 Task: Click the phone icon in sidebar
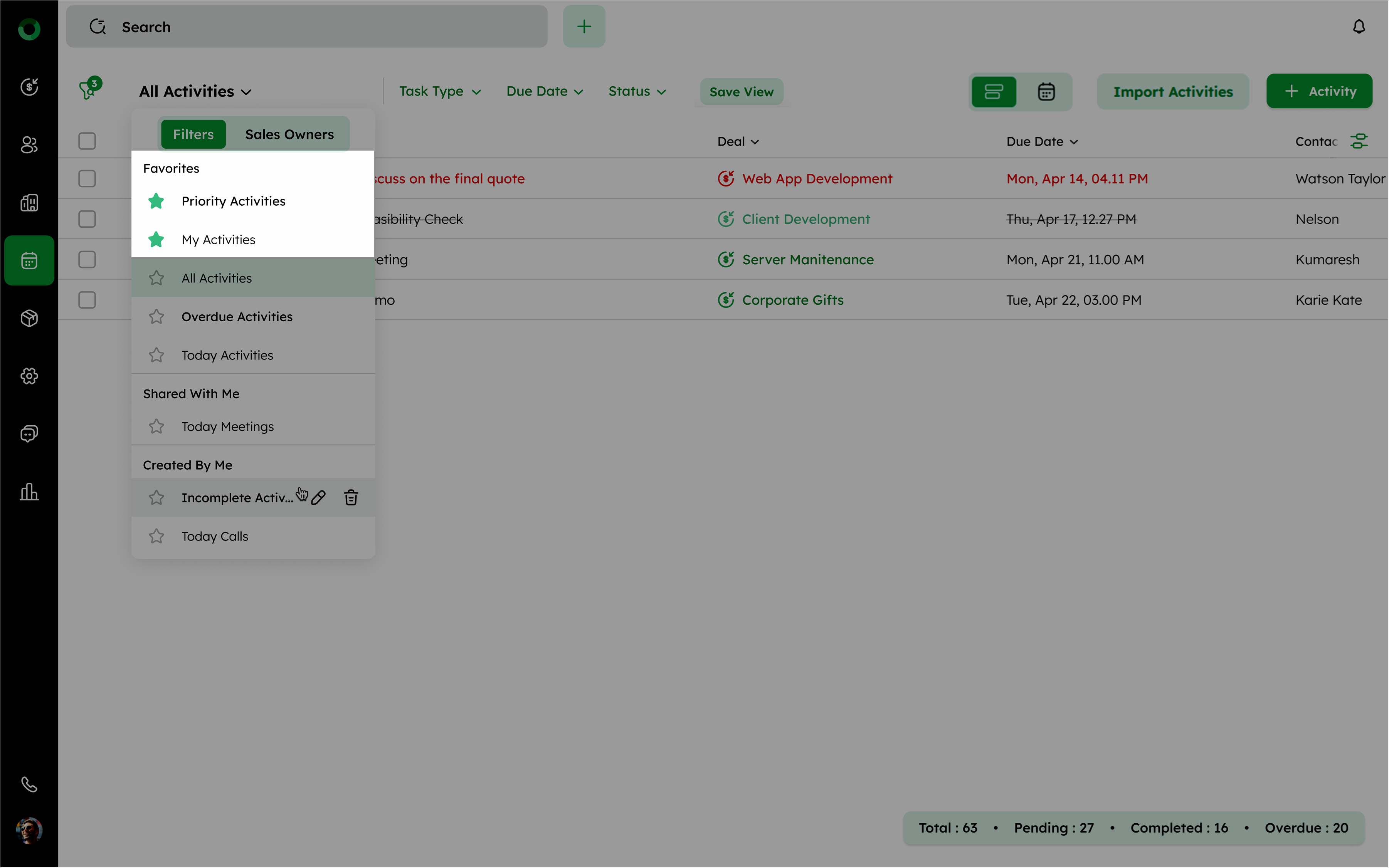pos(29,784)
